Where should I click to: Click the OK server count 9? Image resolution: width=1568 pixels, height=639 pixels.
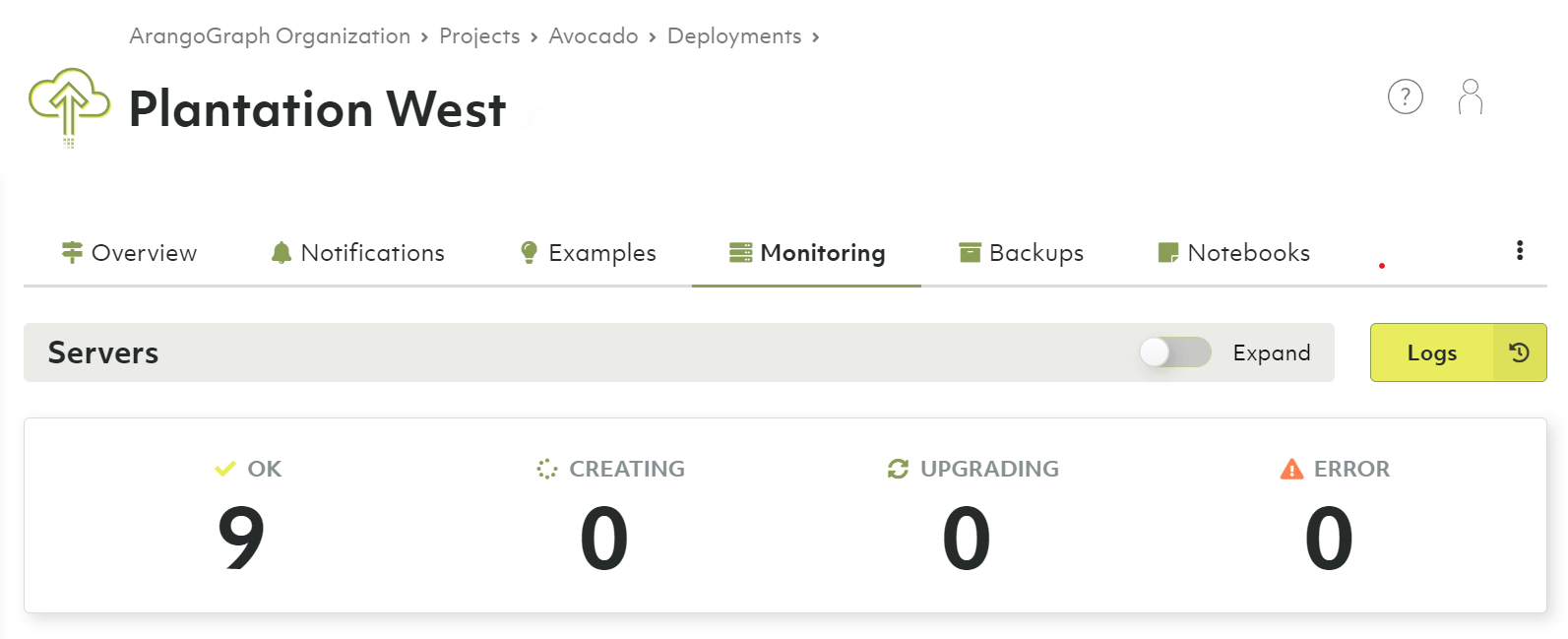(241, 538)
